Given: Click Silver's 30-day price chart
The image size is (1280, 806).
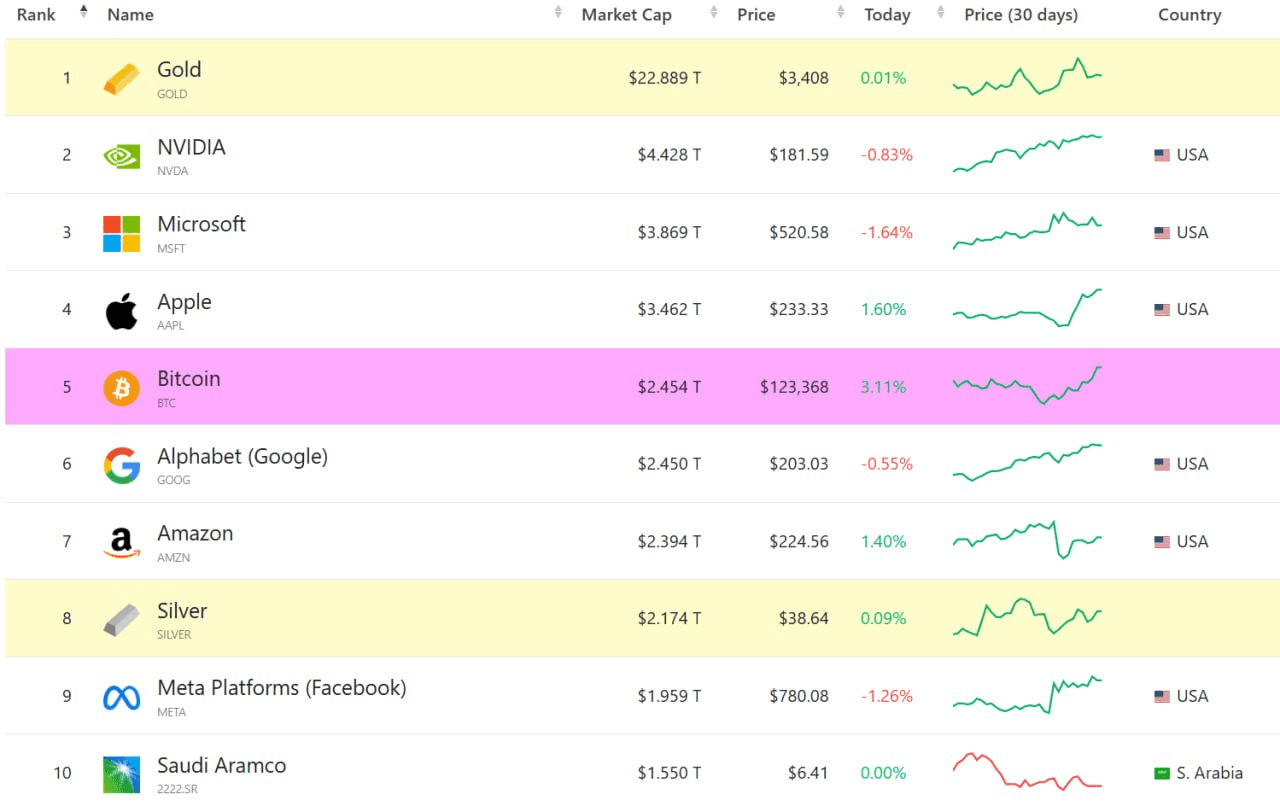Looking at the screenshot, I should [x=1027, y=617].
